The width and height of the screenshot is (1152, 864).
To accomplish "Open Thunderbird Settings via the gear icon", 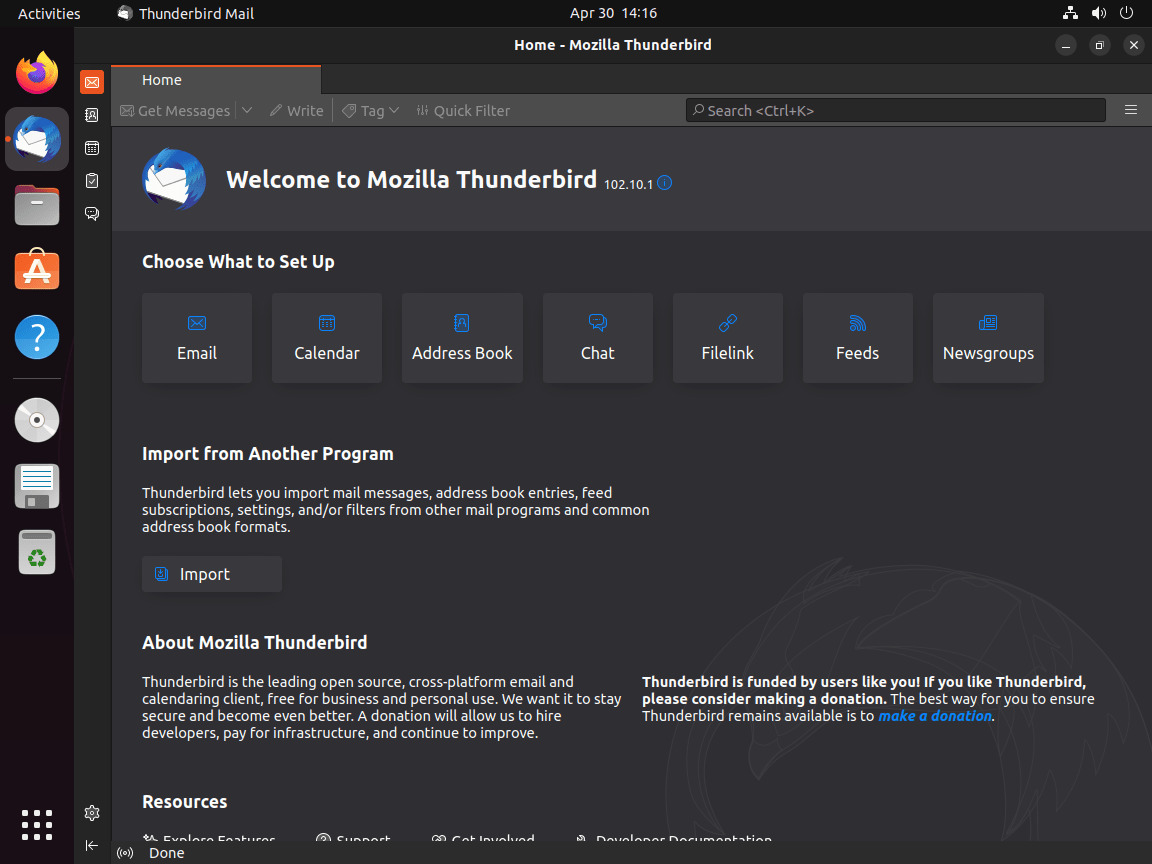I will [x=91, y=813].
